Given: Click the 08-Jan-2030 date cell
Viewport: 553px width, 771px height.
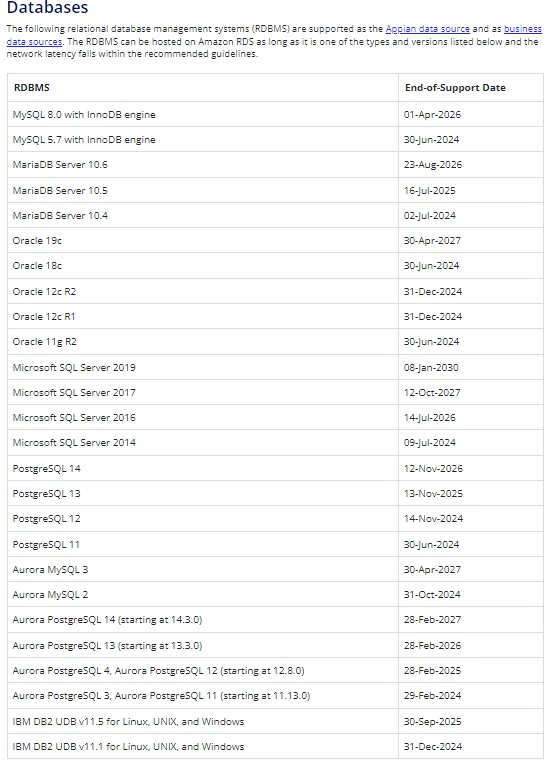Looking at the screenshot, I should tap(471, 367).
